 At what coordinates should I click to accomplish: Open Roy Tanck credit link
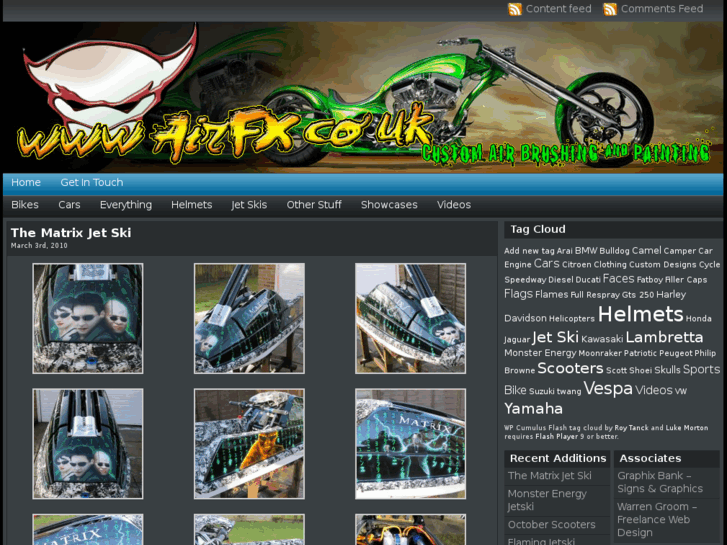[631, 428]
